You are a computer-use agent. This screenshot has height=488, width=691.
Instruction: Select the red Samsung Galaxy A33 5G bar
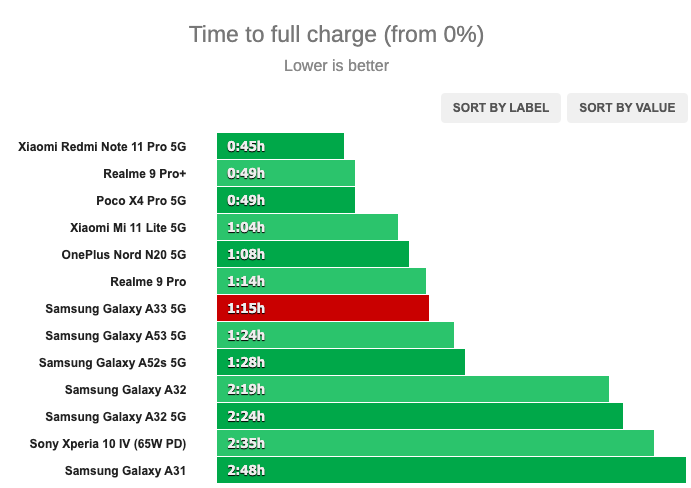click(x=323, y=308)
